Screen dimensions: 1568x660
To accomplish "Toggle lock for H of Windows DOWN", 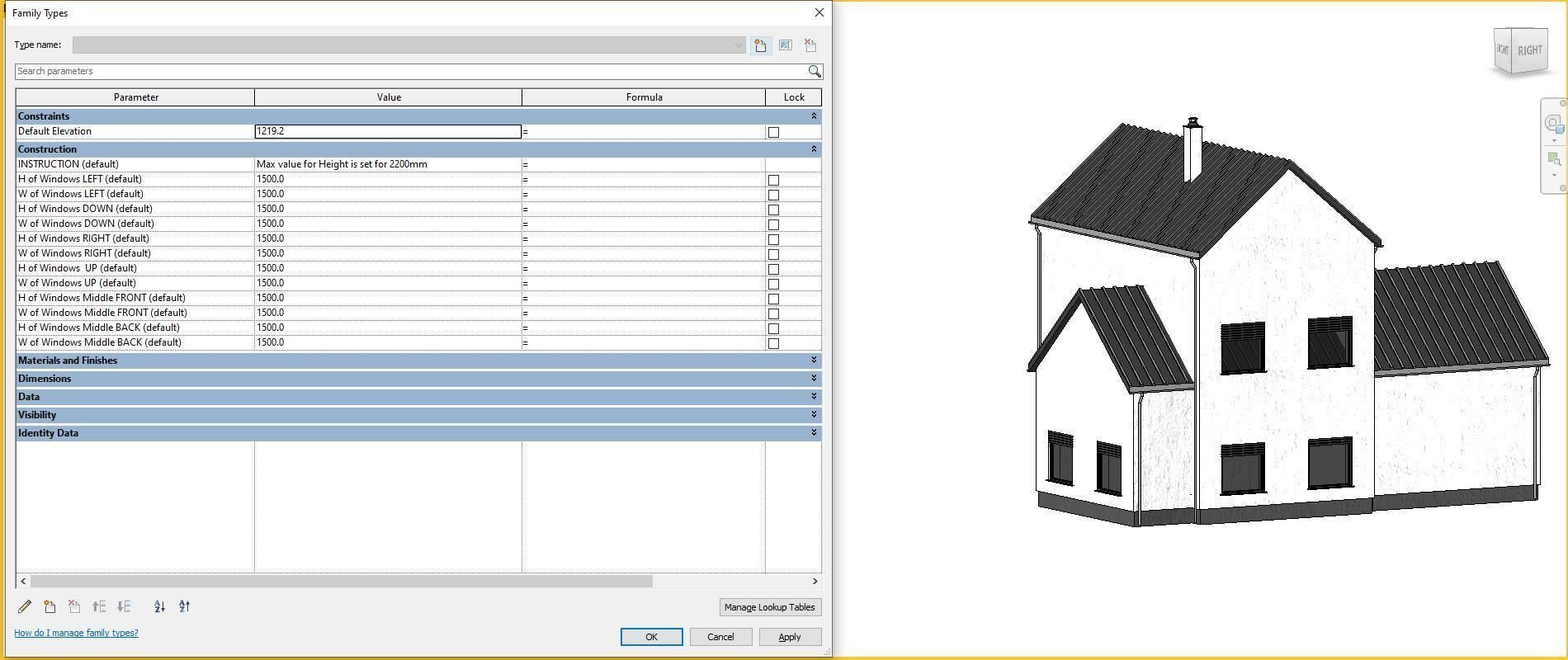I will (773, 210).
